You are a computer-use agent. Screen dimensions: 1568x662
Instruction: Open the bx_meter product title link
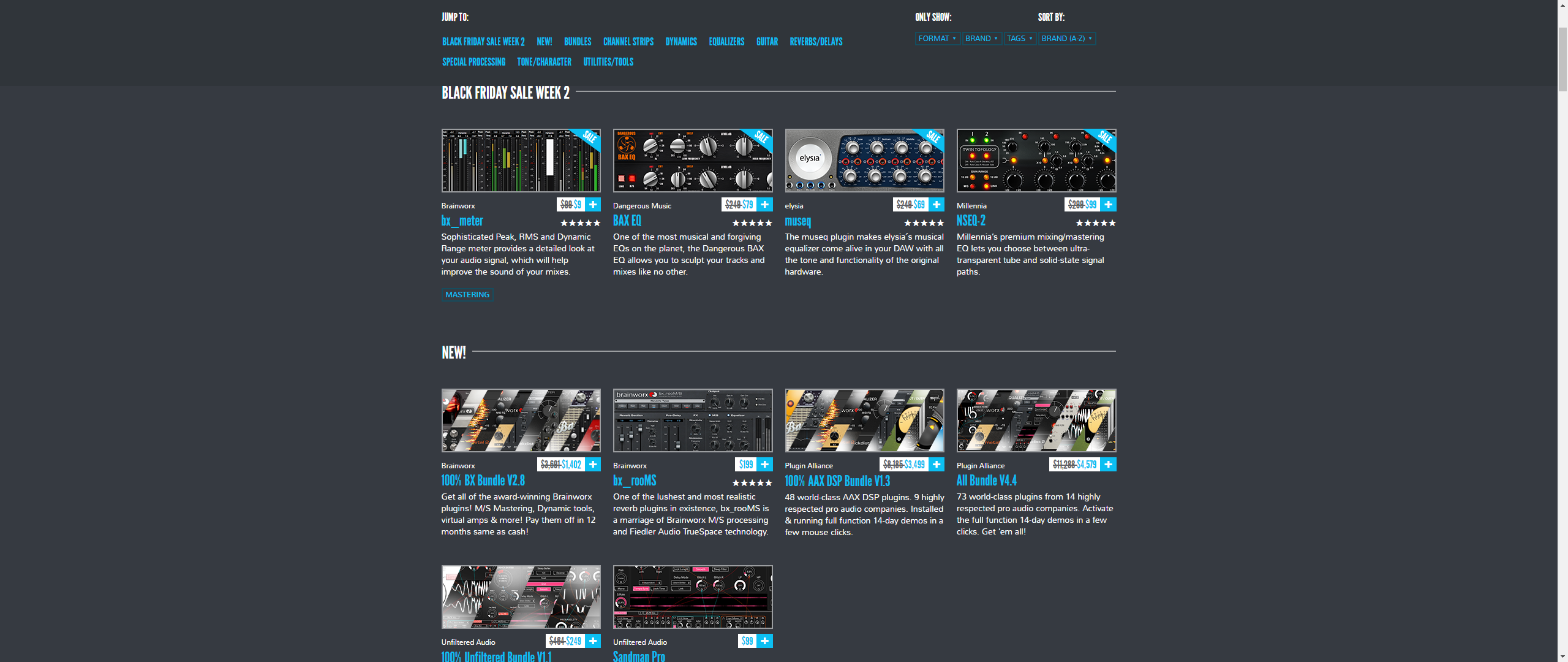tap(462, 221)
